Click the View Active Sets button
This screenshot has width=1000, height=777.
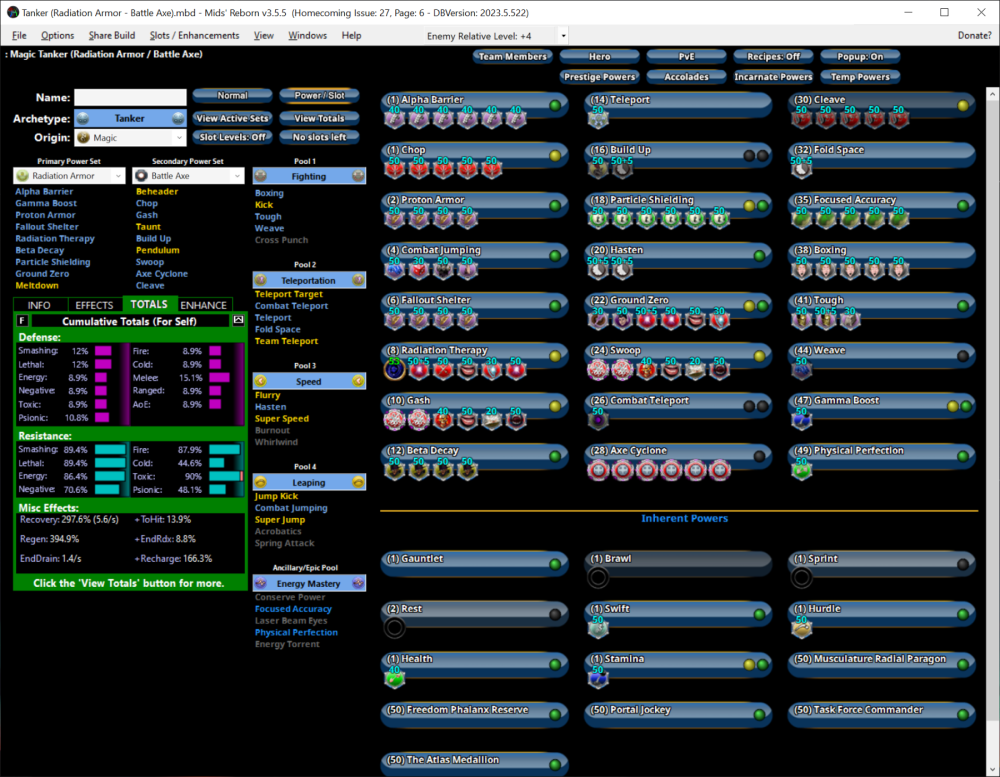point(232,118)
